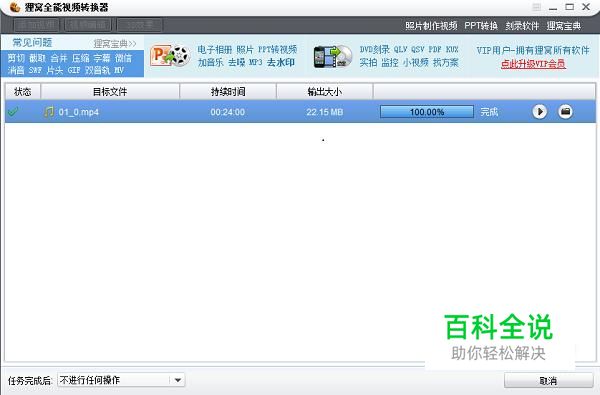Play the converted 01_0.mp4 file
Viewport: 600px width, 395px height.
(x=540, y=112)
